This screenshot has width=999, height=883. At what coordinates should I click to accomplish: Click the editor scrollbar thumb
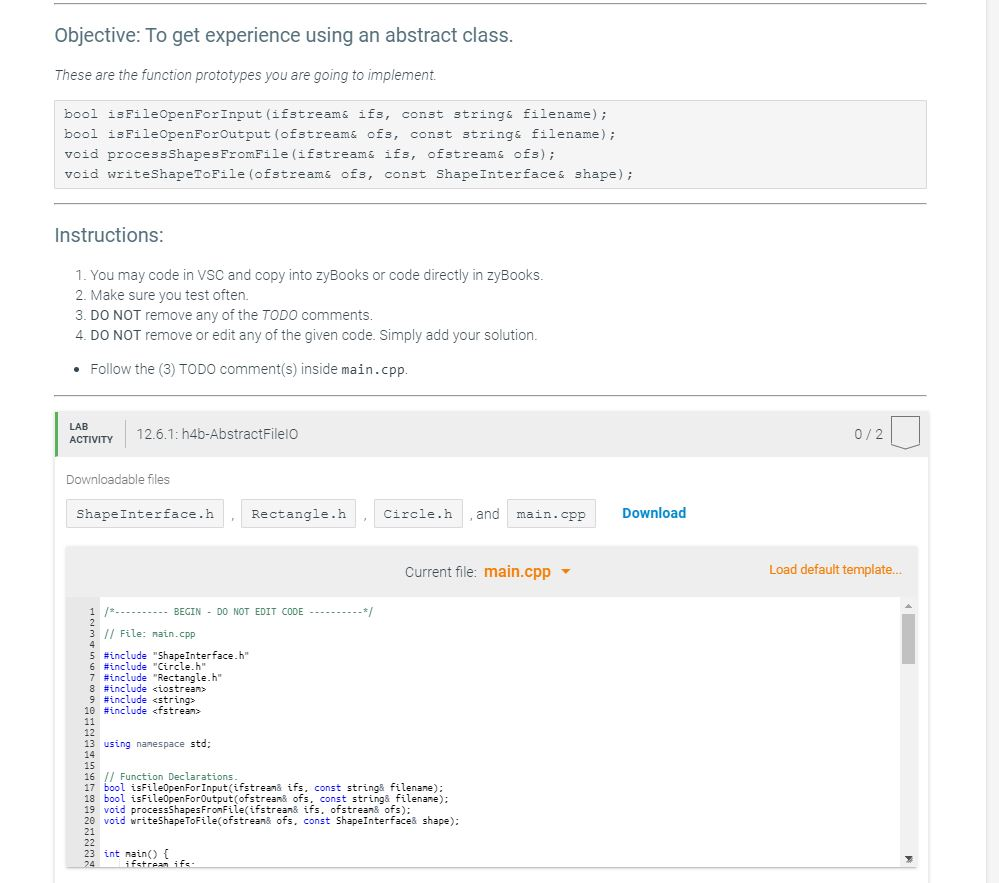coord(908,640)
